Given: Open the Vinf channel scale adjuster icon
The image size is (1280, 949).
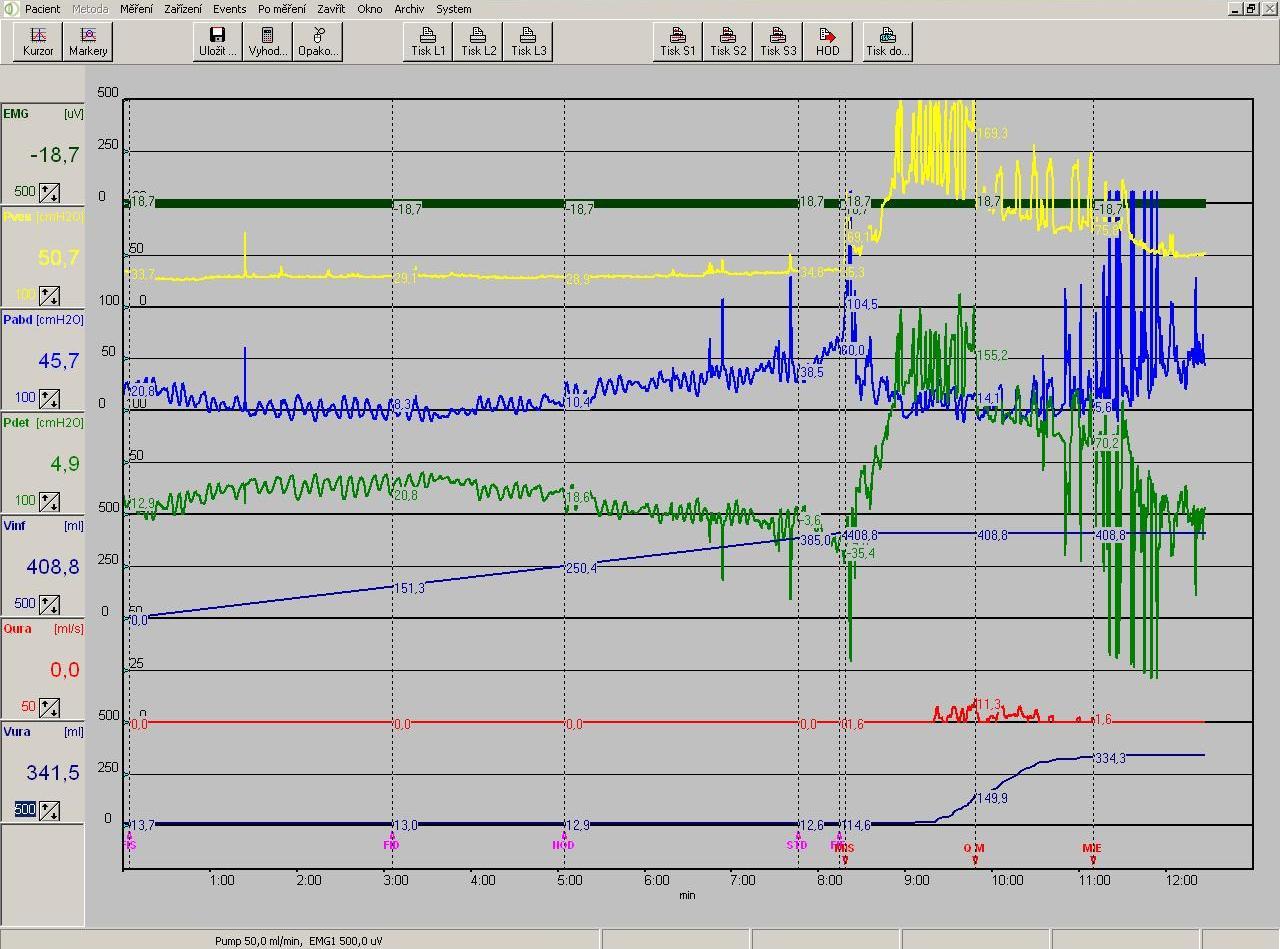Looking at the screenshot, I should (x=49, y=604).
